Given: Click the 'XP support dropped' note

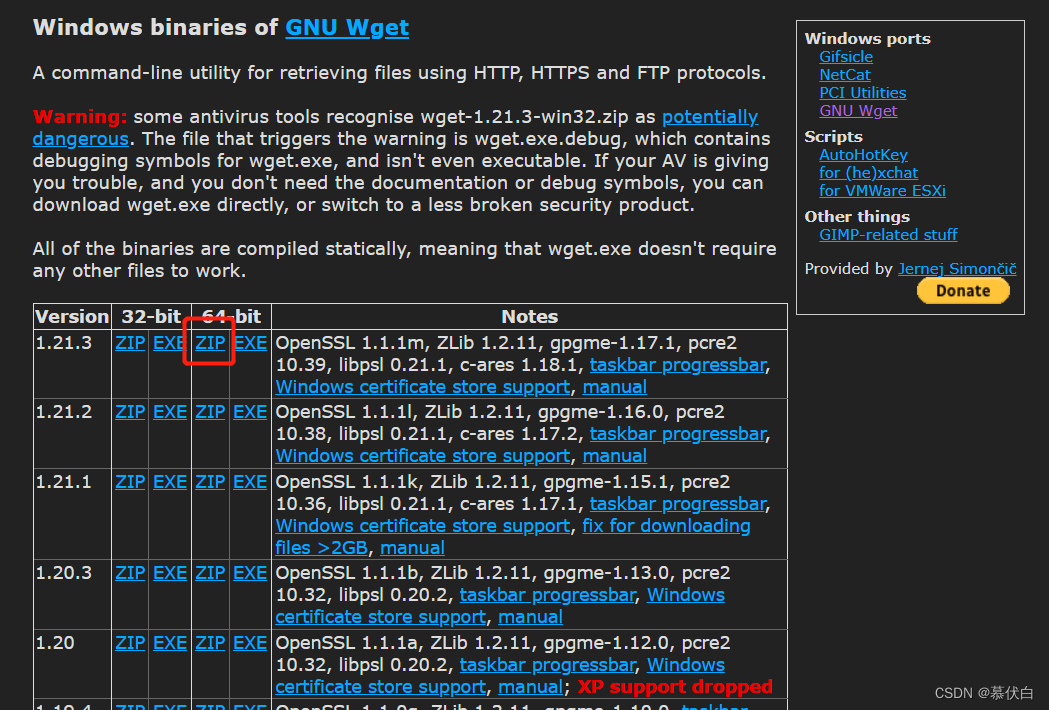Looking at the screenshot, I should point(675,687).
